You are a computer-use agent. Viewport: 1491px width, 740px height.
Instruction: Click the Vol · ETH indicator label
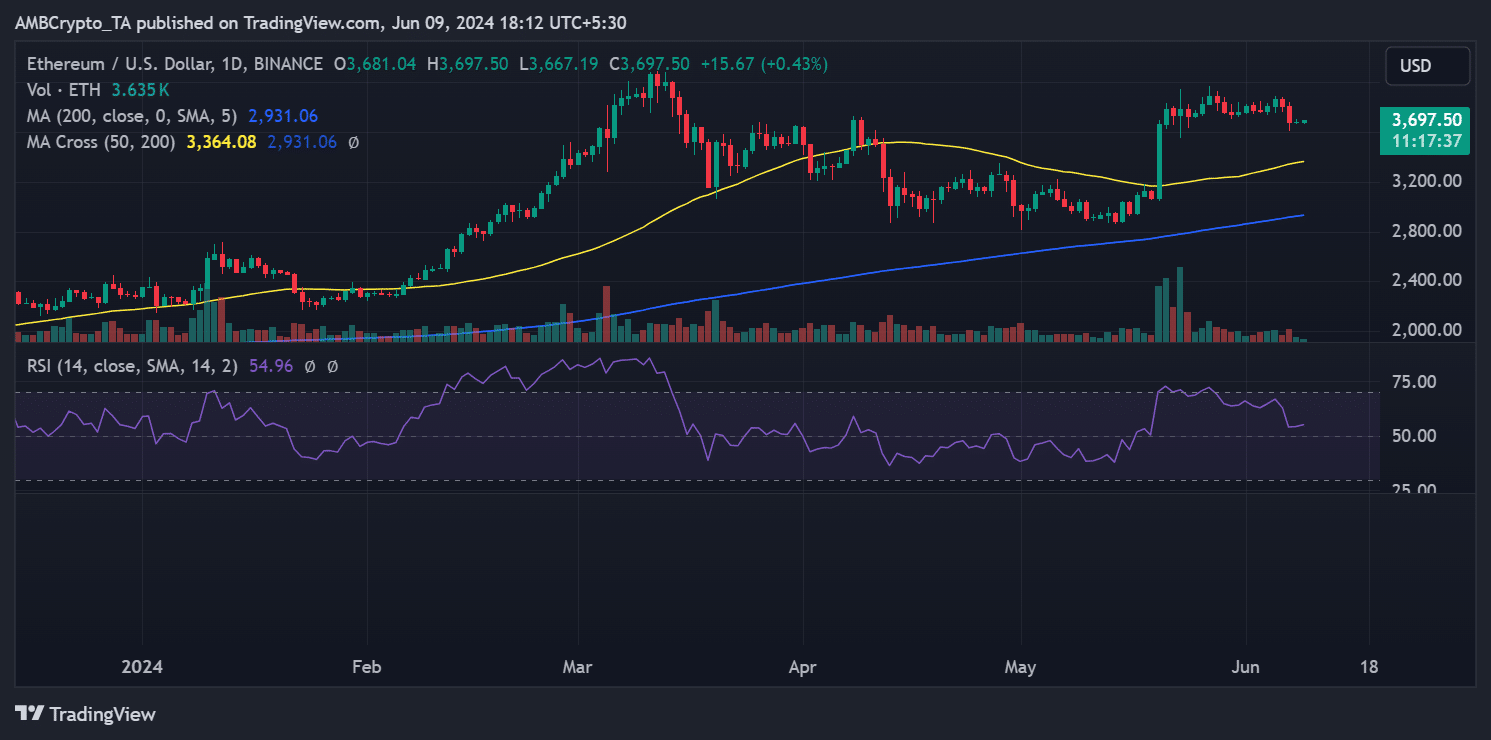coord(62,90)
